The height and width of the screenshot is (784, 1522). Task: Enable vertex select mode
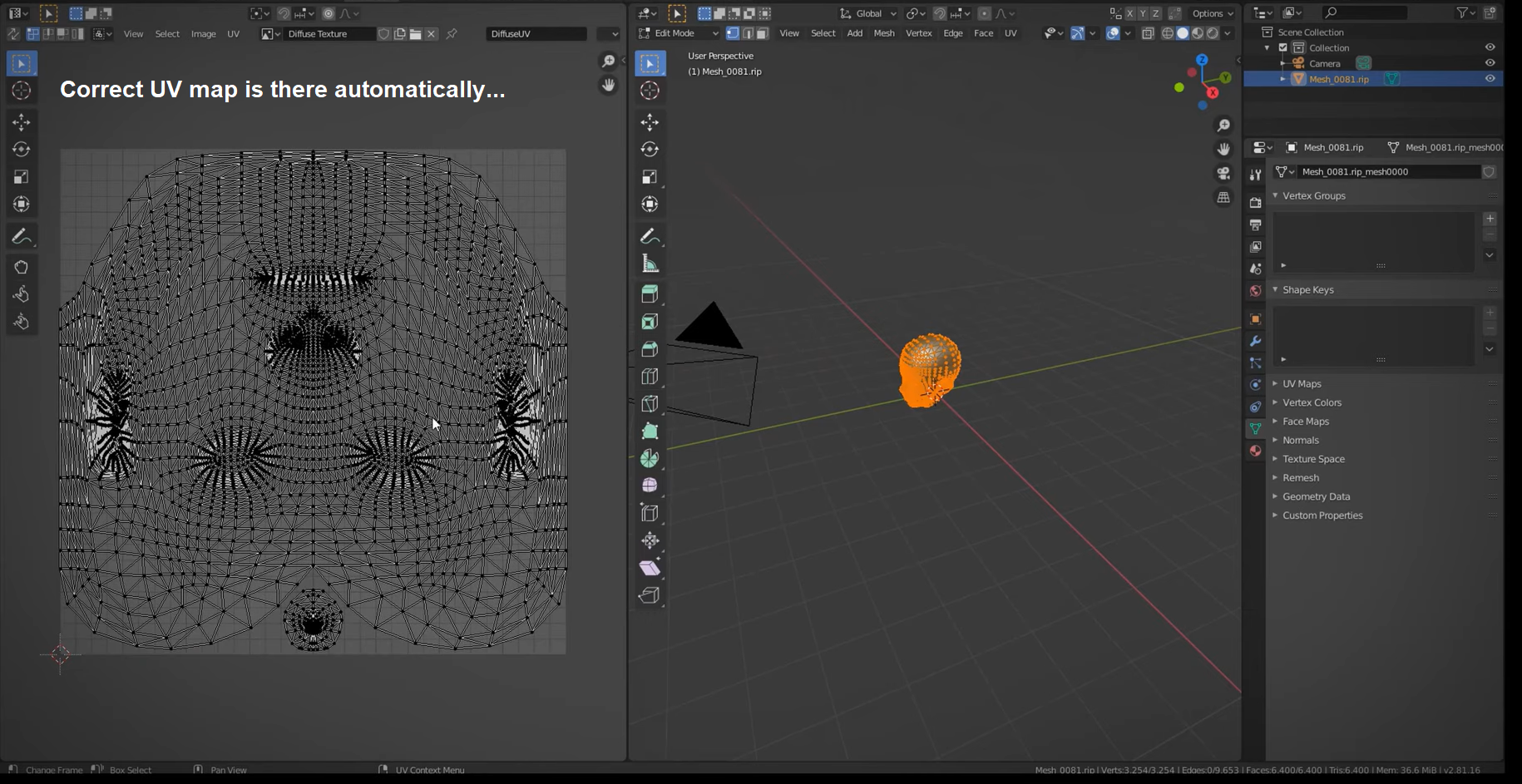coord(733,33)
